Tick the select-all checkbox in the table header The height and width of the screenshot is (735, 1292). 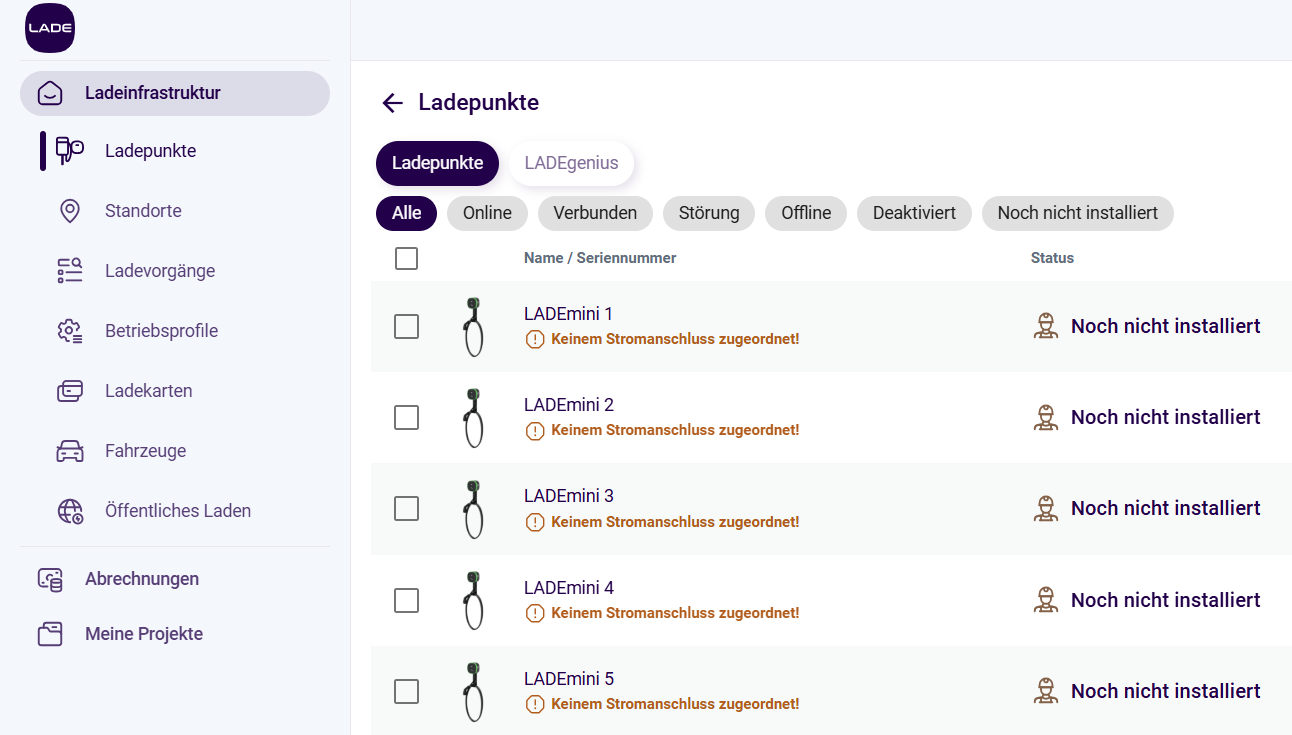click(x=406, y=258)
